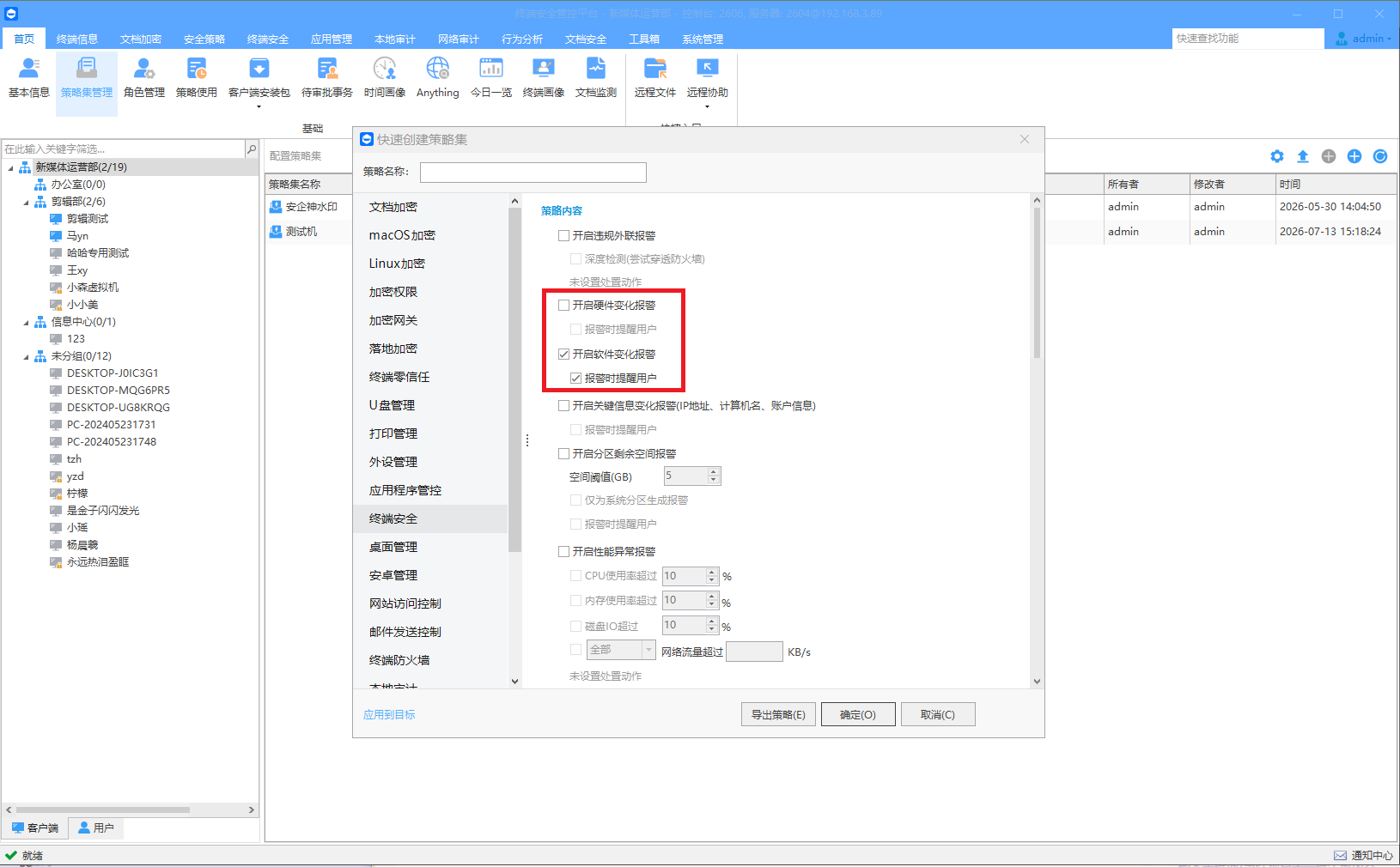Collapse 信息中心(0/1) tree node
Image resolution: width=1400 pixels, height=867 pixels.
26,322
